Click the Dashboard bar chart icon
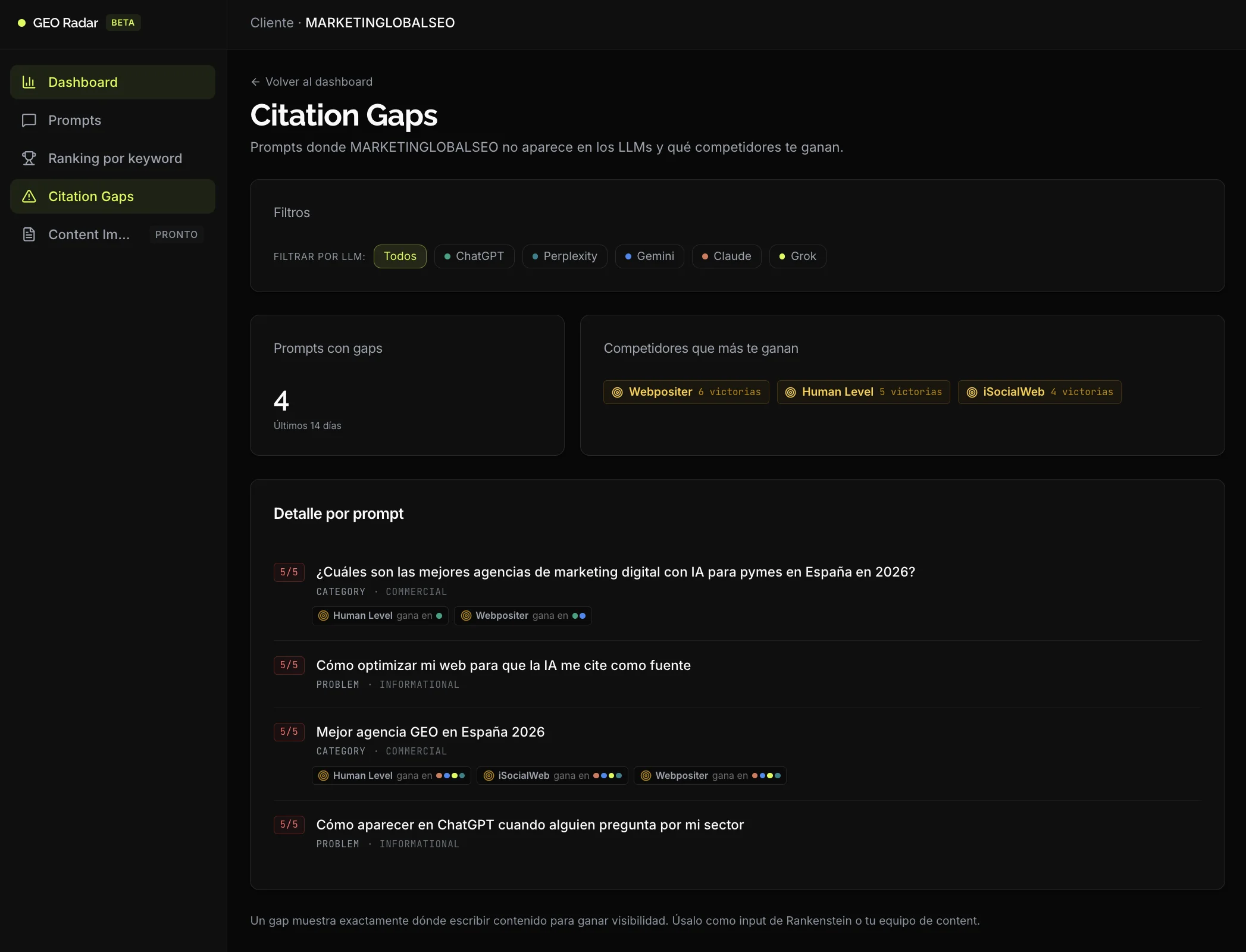Screen dimensions: 1246x952 pos(29,82)
